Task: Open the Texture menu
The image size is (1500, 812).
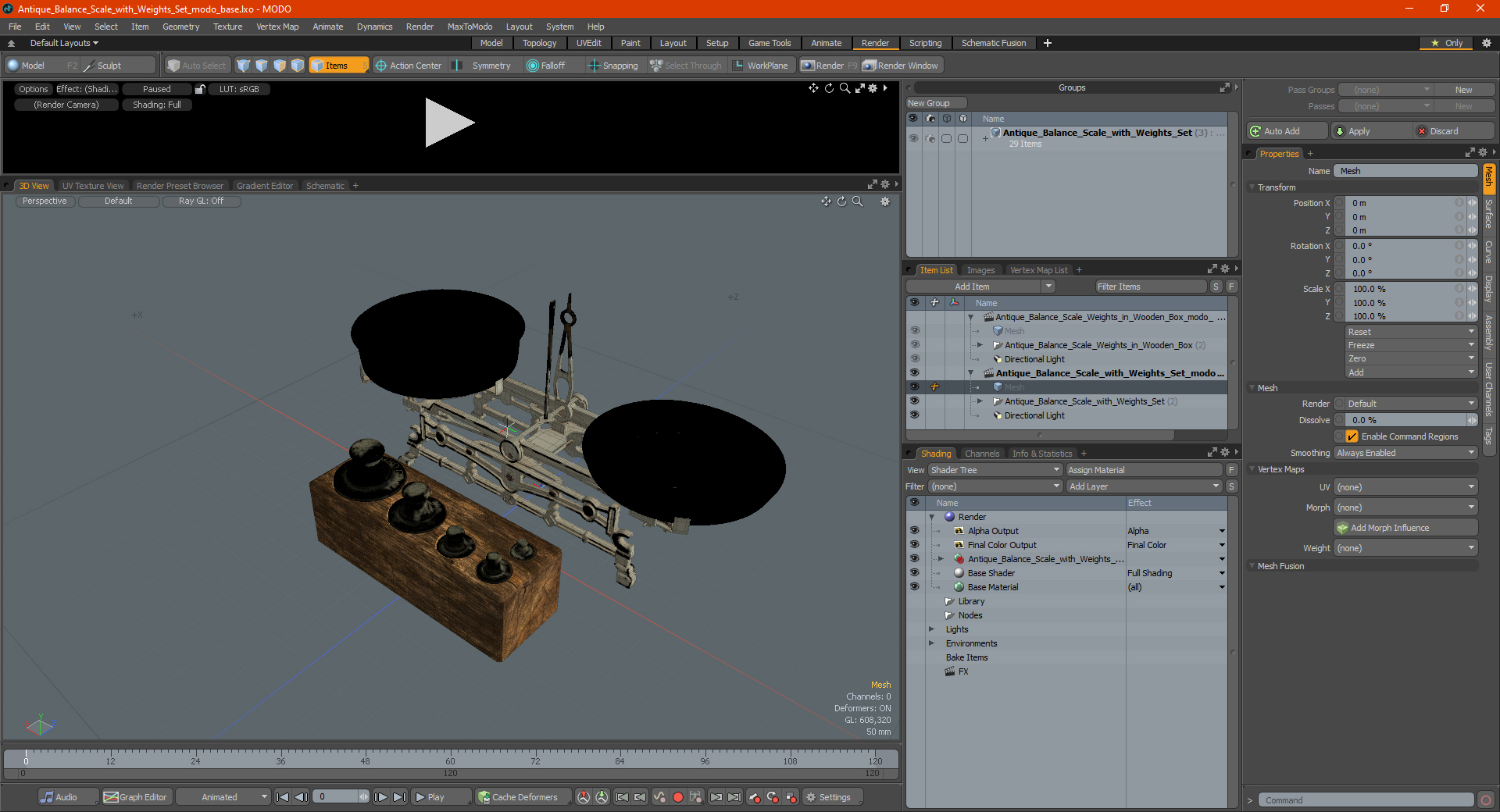Action: point(227,27)
